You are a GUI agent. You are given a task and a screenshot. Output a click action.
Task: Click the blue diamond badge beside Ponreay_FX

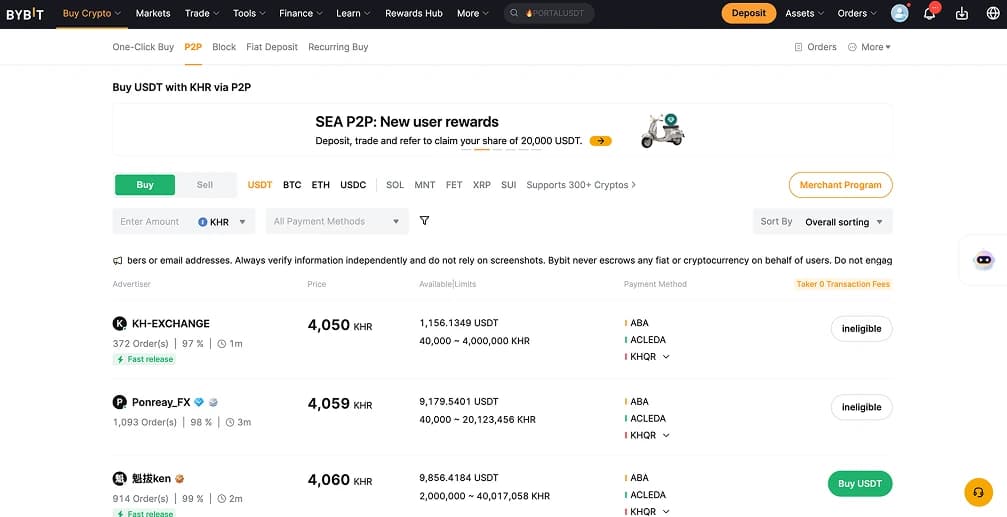click(199, 403)
